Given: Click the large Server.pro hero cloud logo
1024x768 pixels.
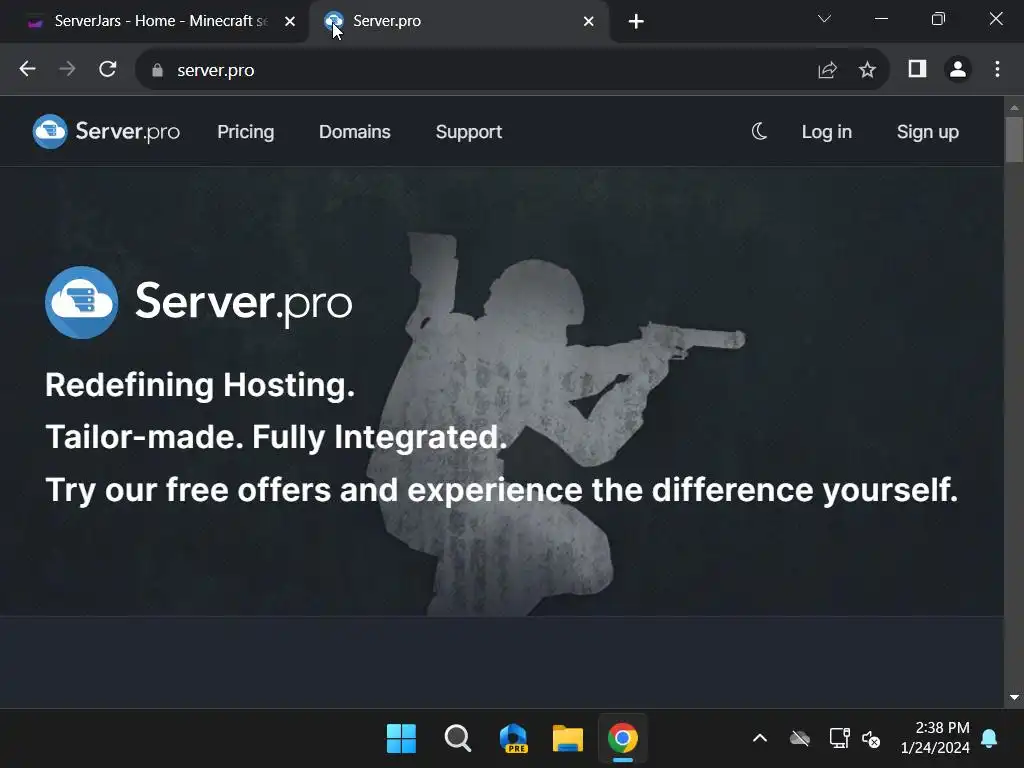Looking at the screenshot, I should (x=82, y=302).
